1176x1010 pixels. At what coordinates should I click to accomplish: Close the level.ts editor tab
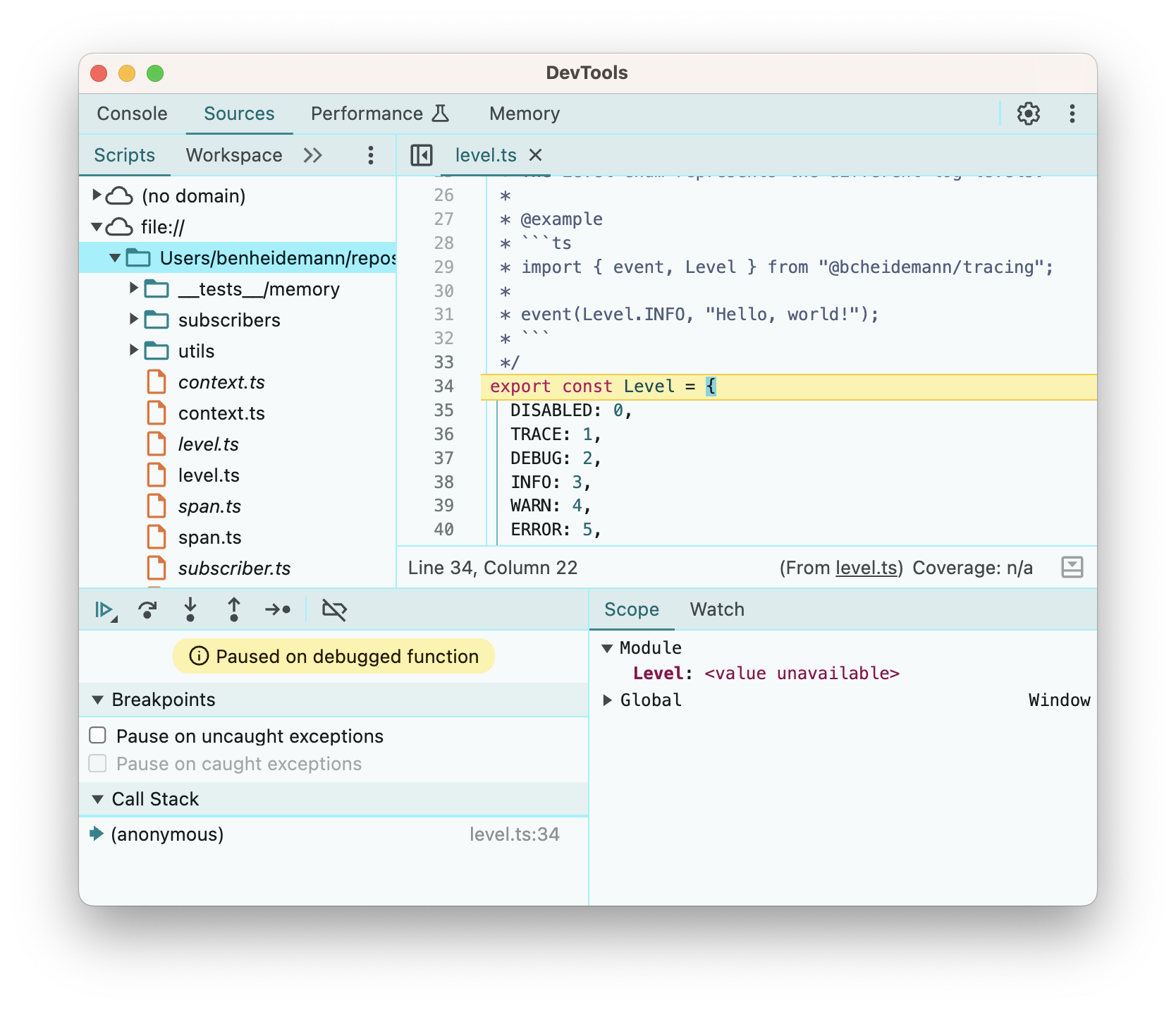pyautogui.click(x=536, y=155)
